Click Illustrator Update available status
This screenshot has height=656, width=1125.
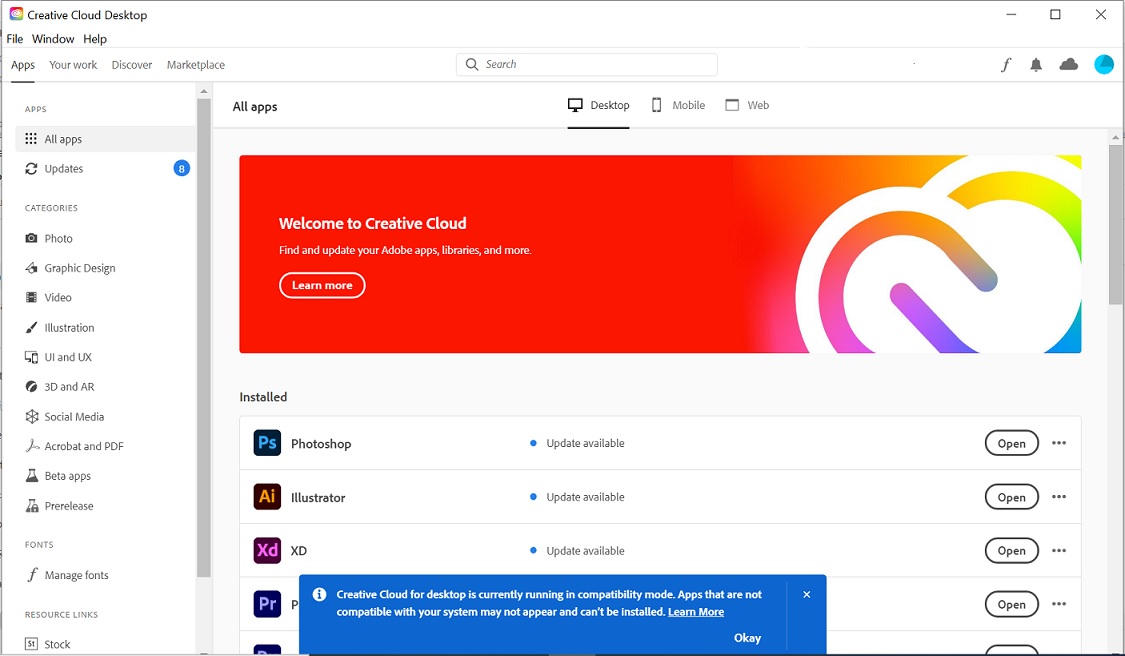click(578, 497)
